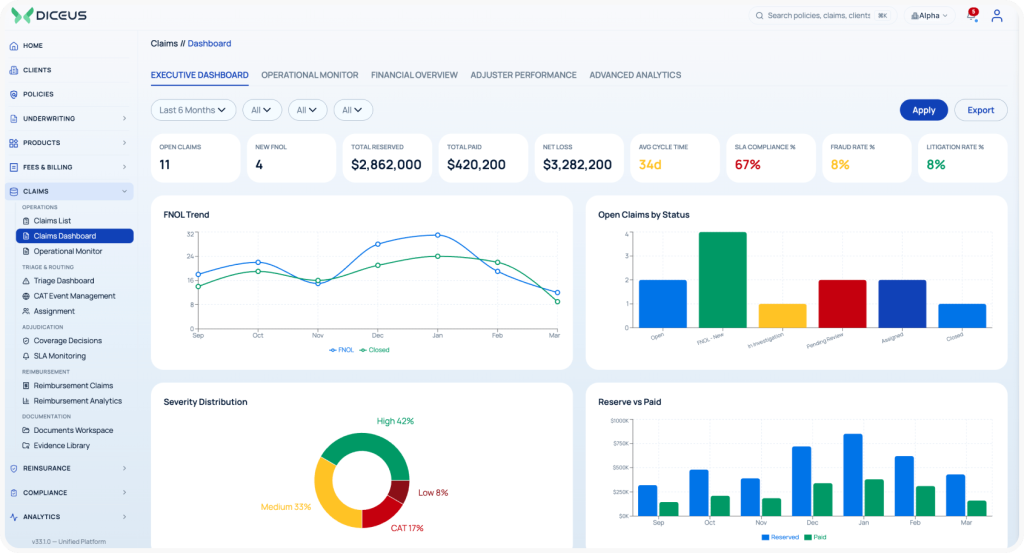Image resolution: width=1024 pixels, height=553 pixels.
Task: Click the SLA Compliance % card
Action: tap(771, 158)
